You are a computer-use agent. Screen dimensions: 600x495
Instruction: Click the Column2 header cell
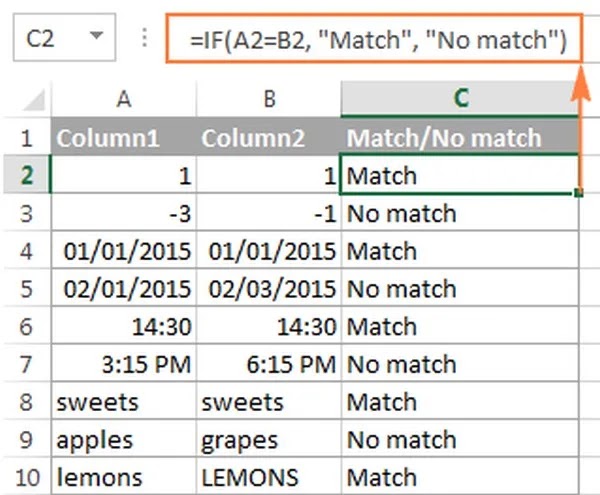(x=267, y=137)
